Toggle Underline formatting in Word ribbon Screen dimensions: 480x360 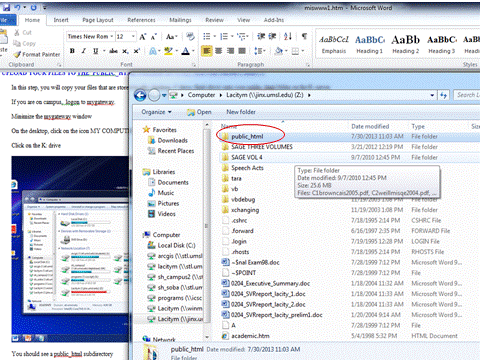point(96,51)
